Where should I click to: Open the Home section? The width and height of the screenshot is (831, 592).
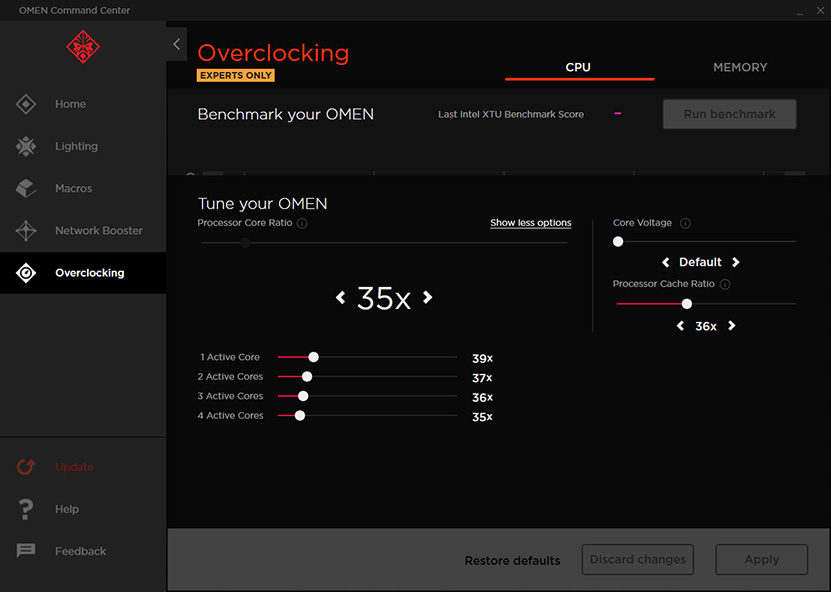tap(83, 104)
